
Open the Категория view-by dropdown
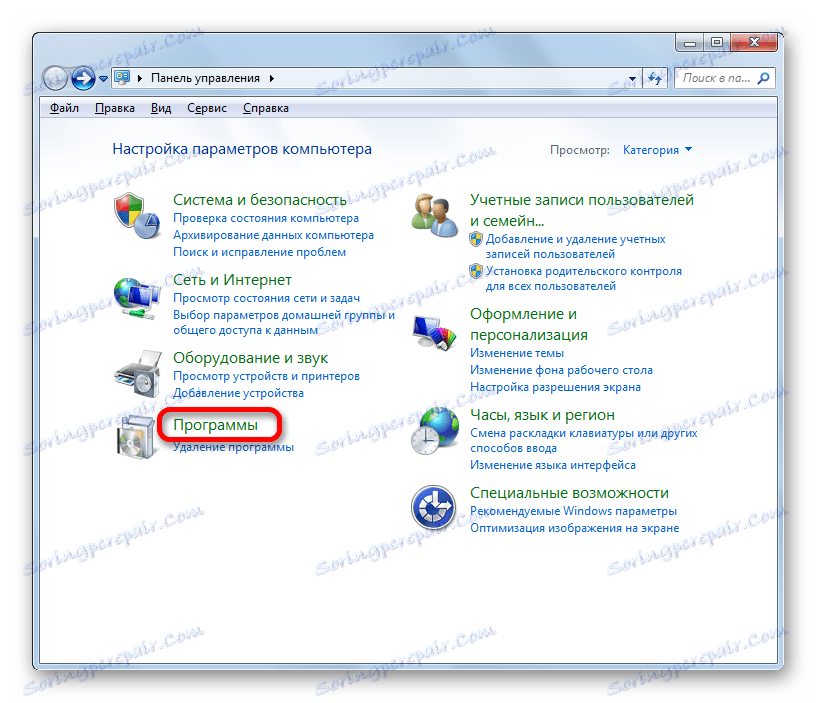[x=658, y=150]
